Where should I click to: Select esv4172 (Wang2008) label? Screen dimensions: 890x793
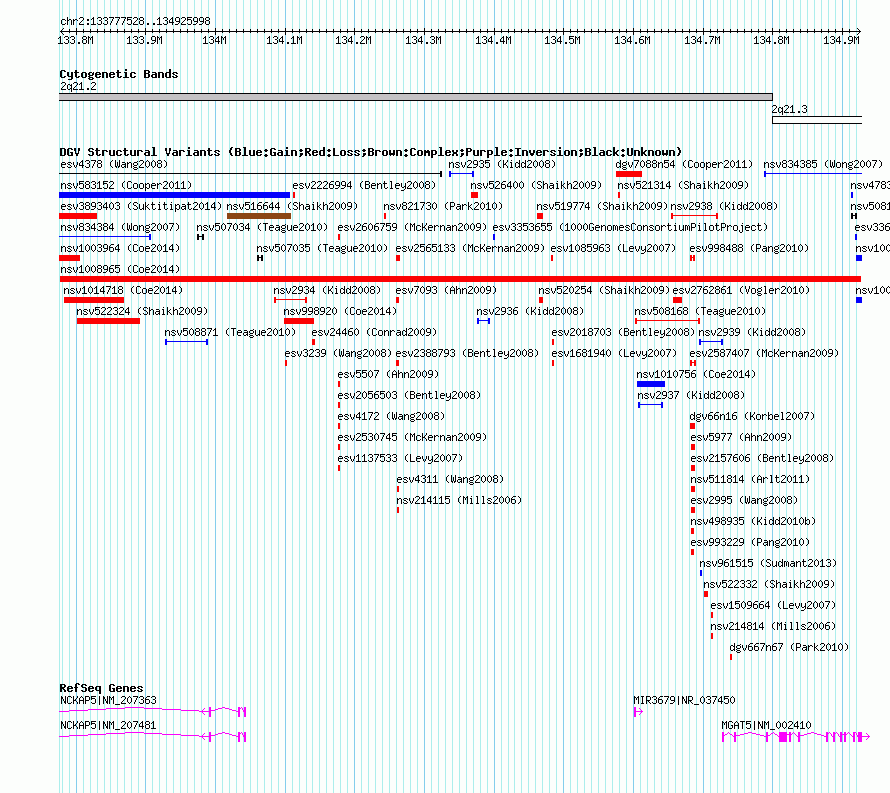pyautogui.click(x=391, y=416)
